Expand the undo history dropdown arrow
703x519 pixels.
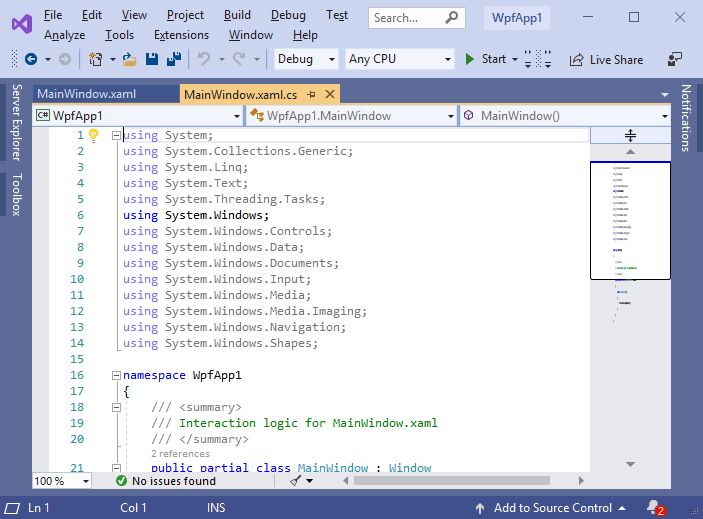tap(221, 59)
